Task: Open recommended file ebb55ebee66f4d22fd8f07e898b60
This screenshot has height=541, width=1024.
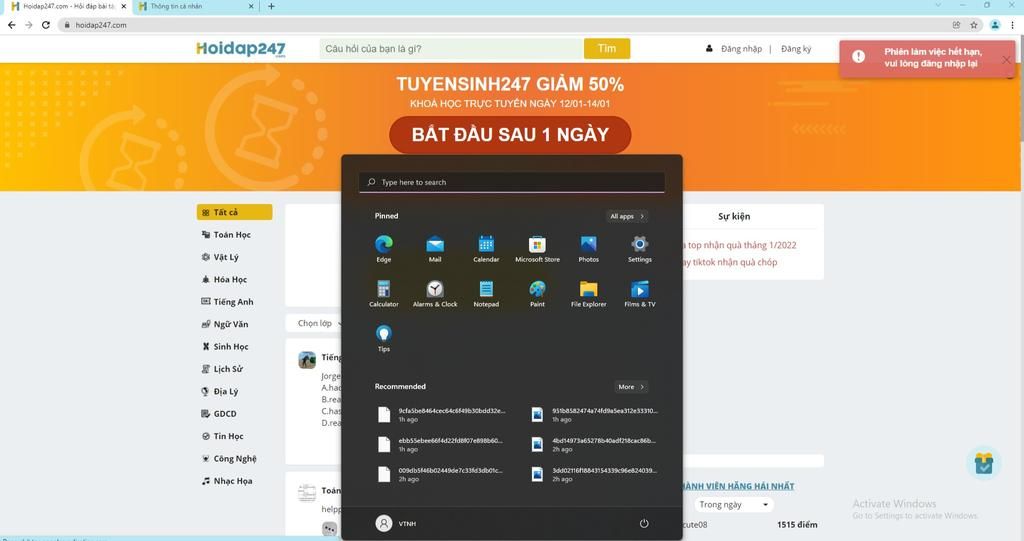Action: [442, 444]
